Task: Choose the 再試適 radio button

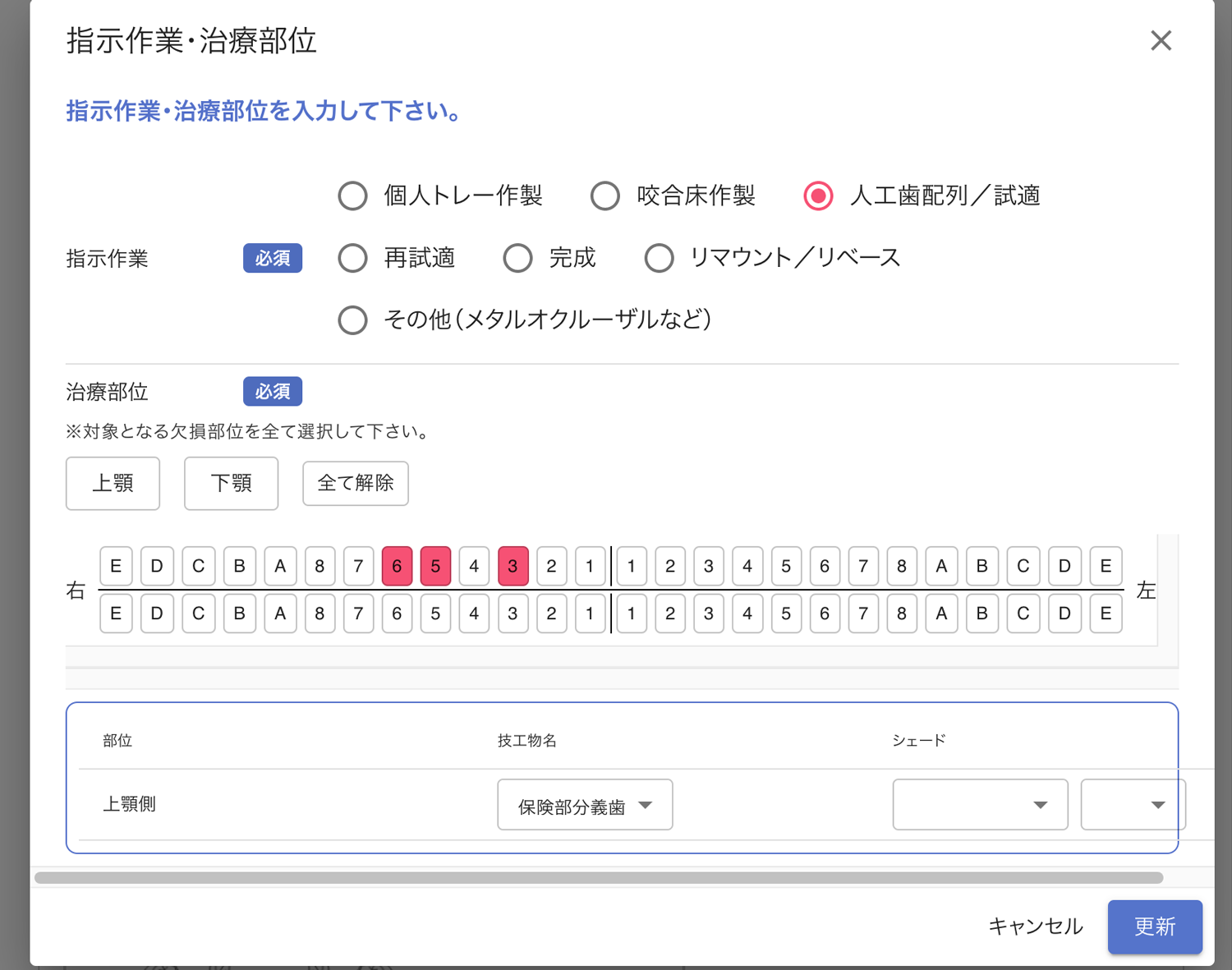Action: pyautogui.click(x=353, y=258)
